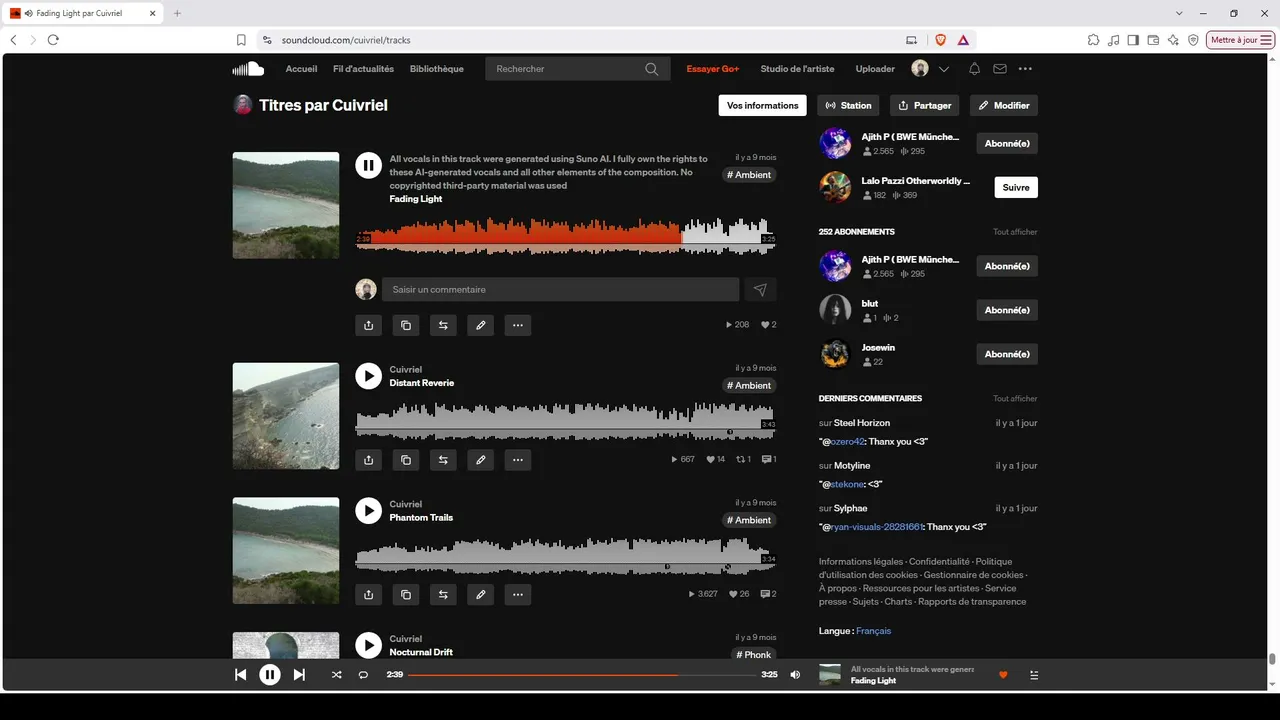The height and width of the screenshot is (720, 1280).
Task: Repost the Fading Light track
Action: click(443, 325)
